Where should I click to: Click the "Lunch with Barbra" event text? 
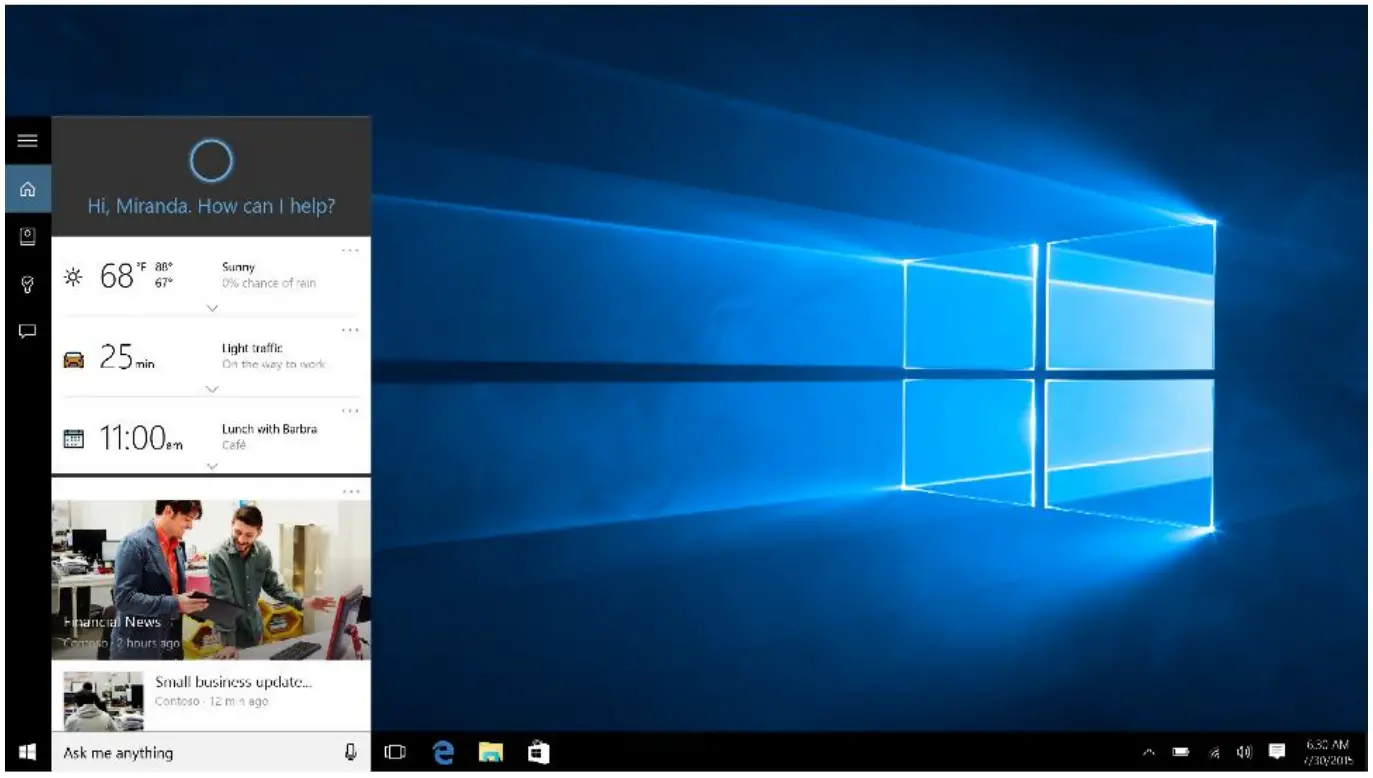[269, 429]
